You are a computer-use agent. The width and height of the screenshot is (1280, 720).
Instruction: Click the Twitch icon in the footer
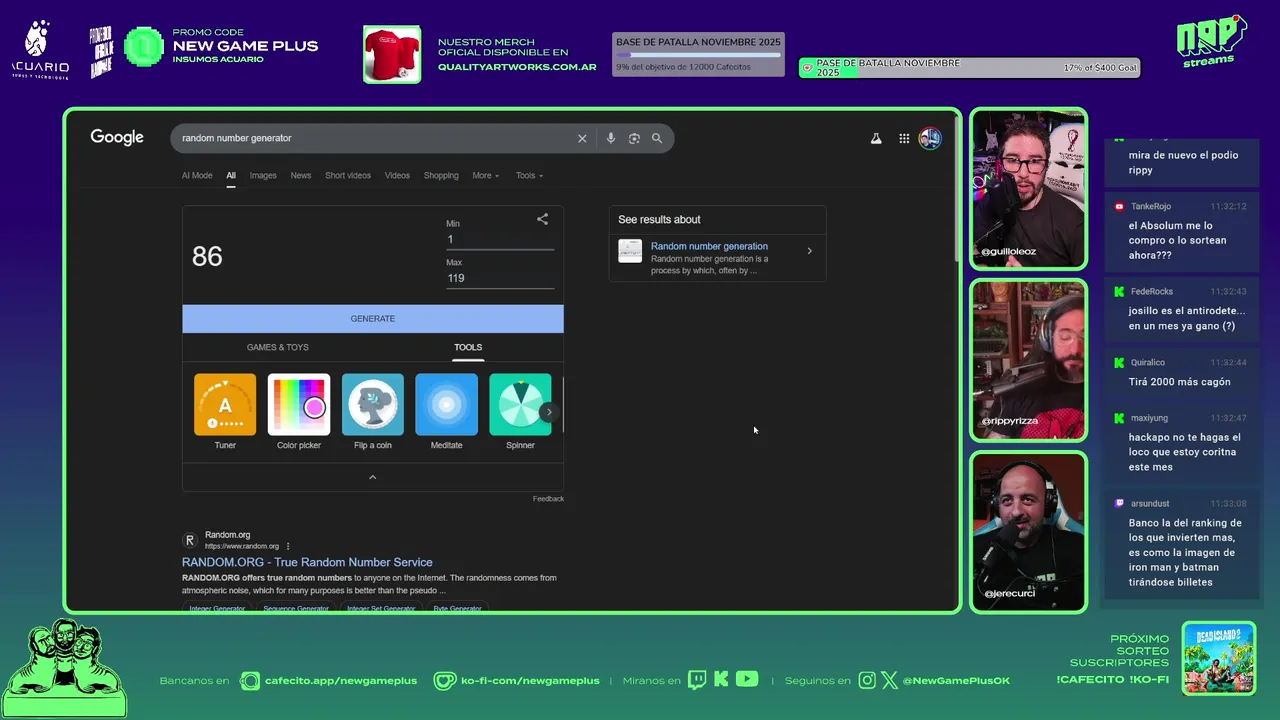697,680
